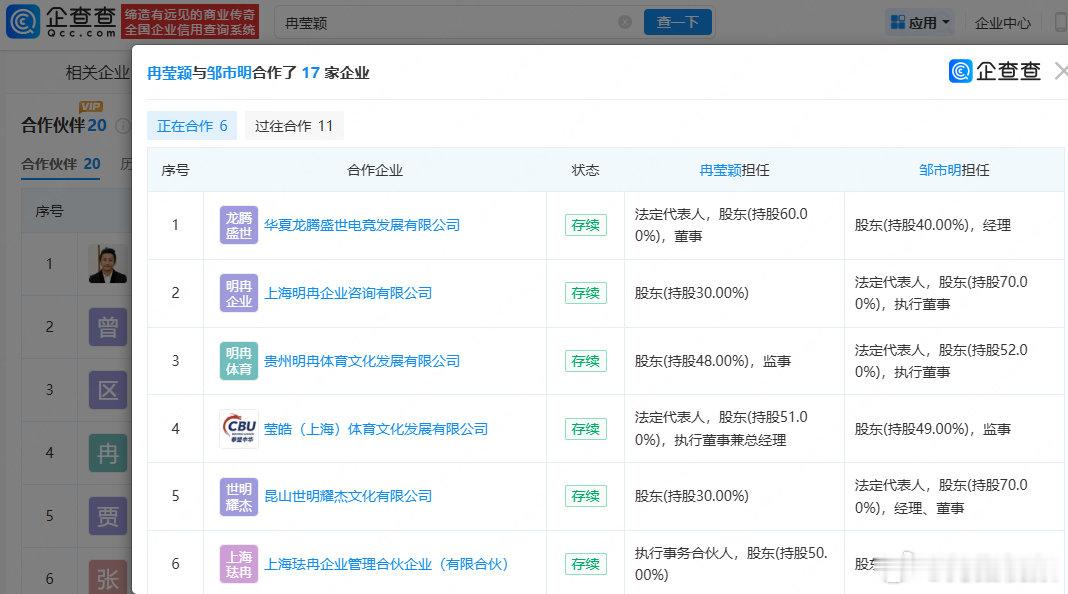This screenshot has height=594, width=1068.
Task: Open the 冉莹颖 link in the dialog title
Action: point(170,73)
